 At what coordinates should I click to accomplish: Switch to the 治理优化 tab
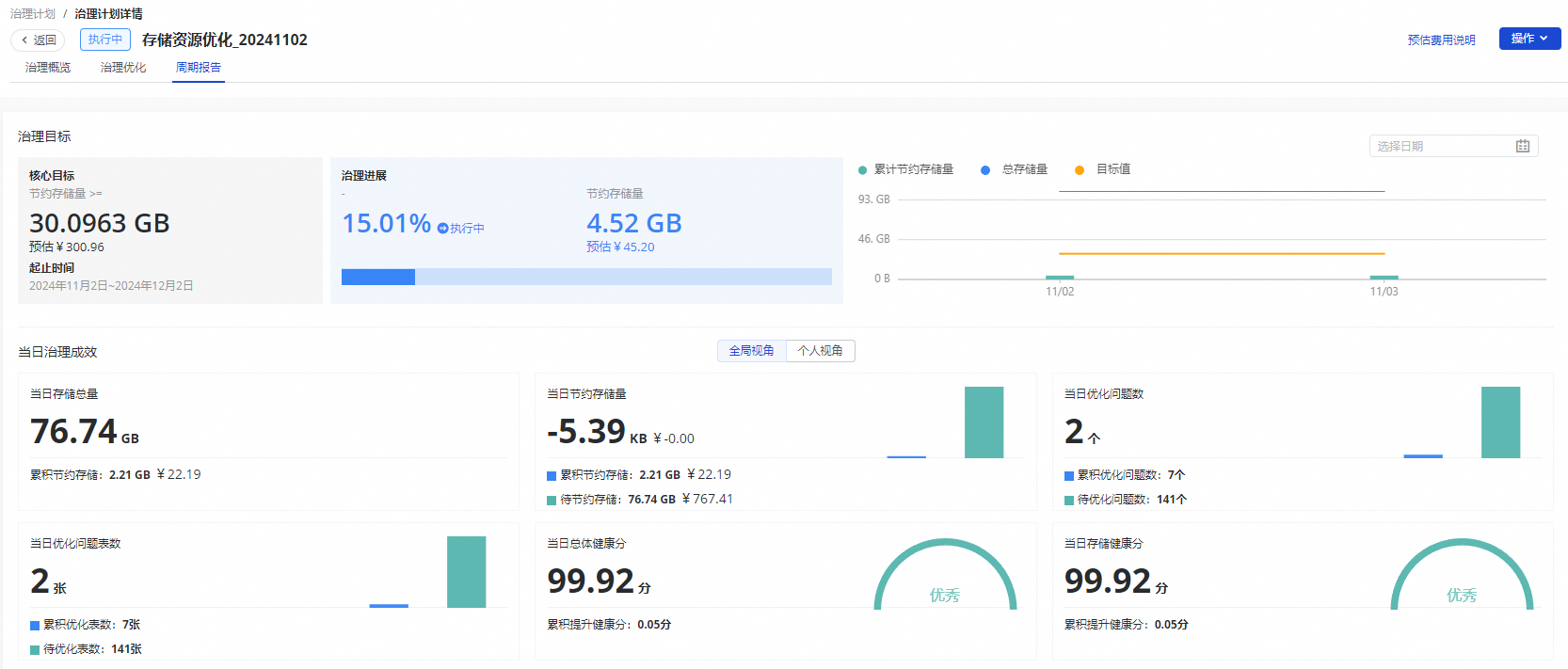(123, 68)
